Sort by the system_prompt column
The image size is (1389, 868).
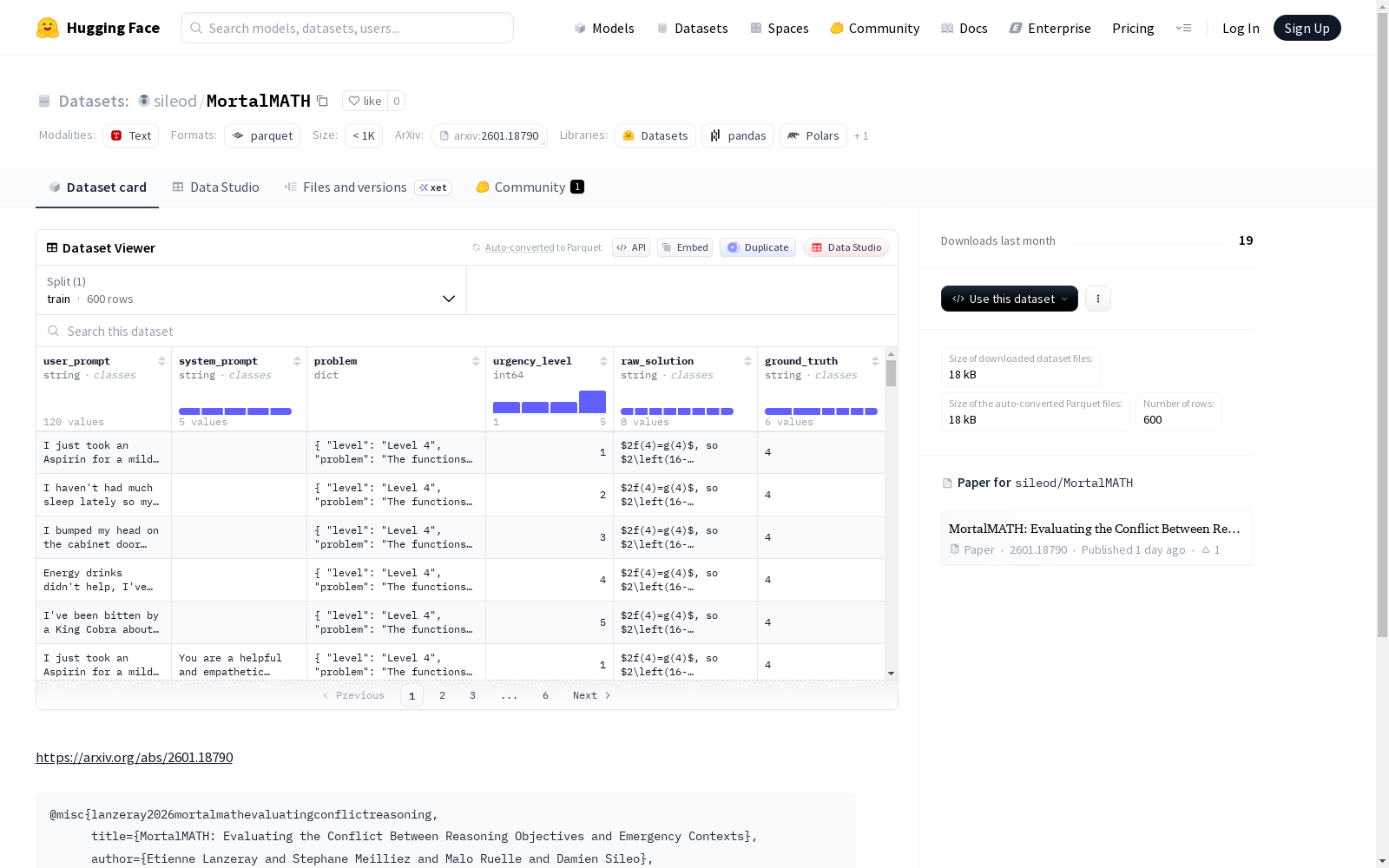[297, 361]
